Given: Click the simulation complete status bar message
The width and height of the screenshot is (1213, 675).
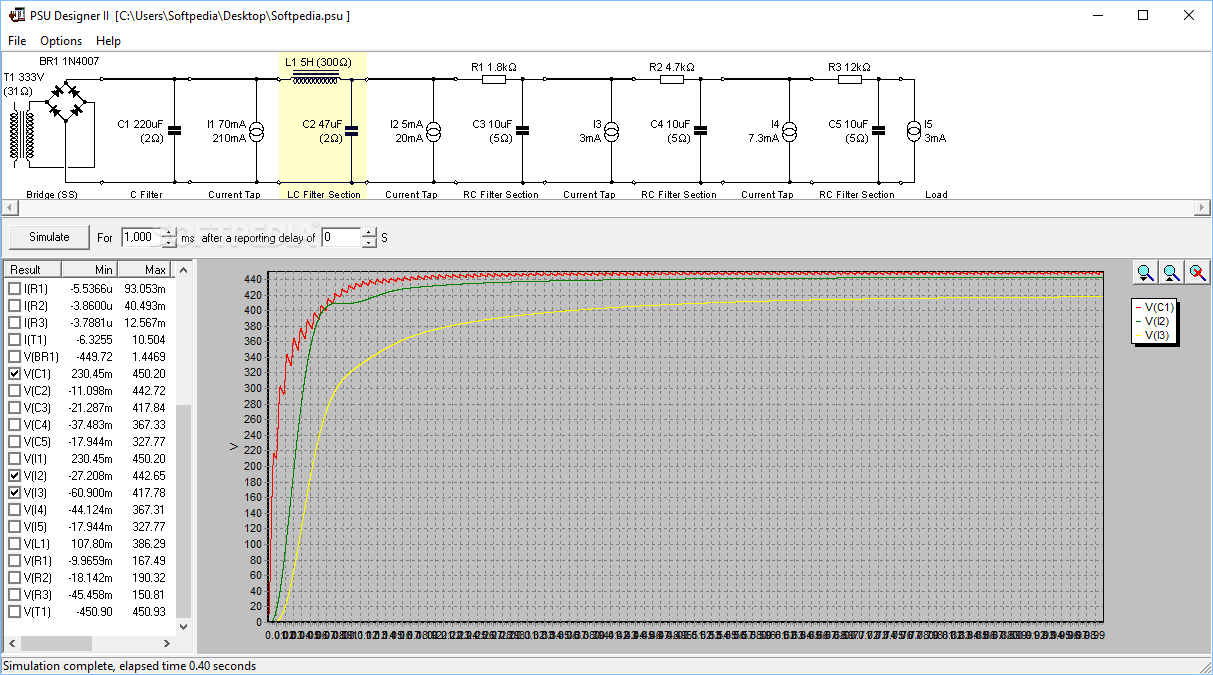Looking at the screenshot, I should click(129, 665).
